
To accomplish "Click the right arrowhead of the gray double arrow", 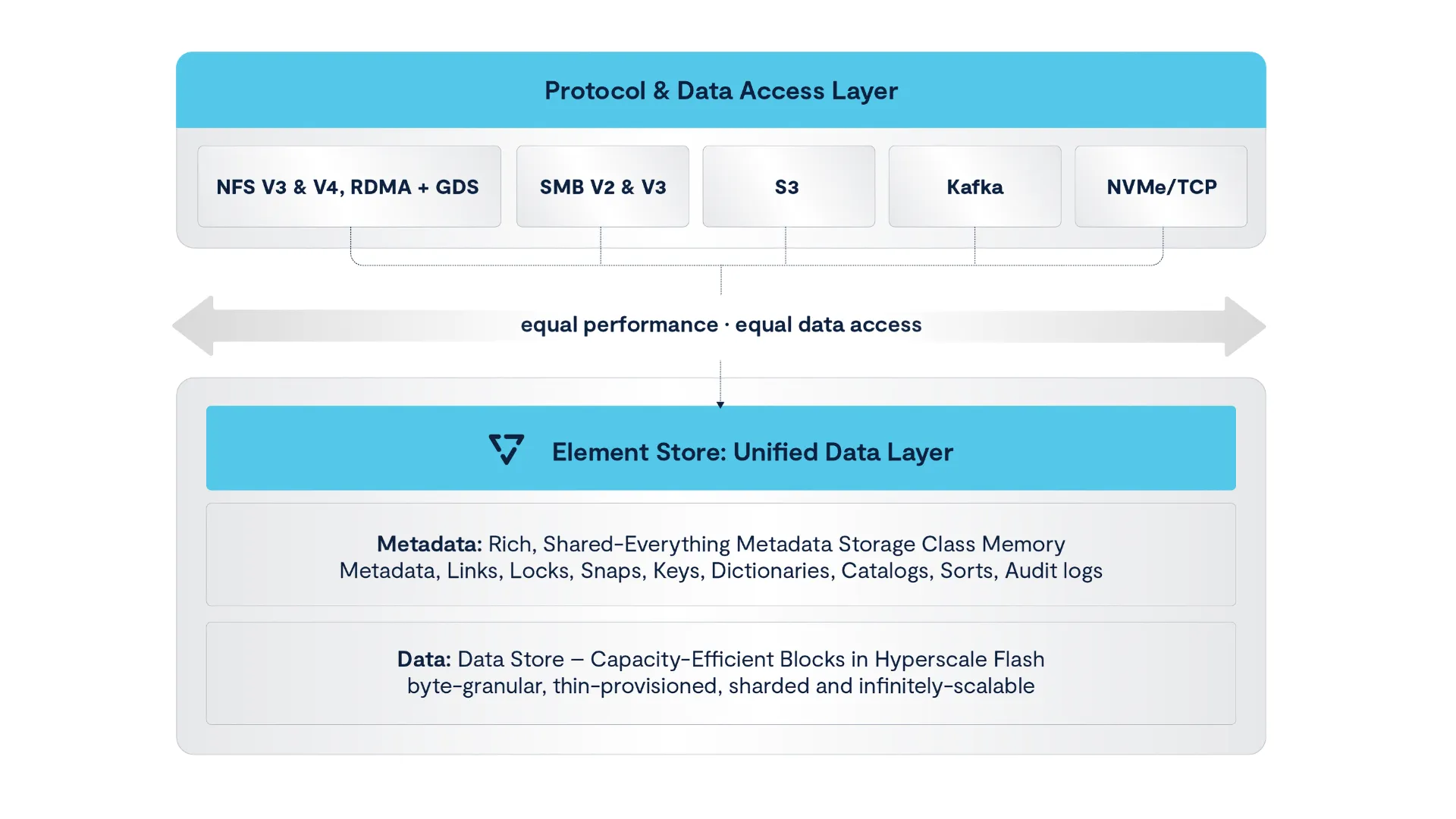I will 1245,326.
